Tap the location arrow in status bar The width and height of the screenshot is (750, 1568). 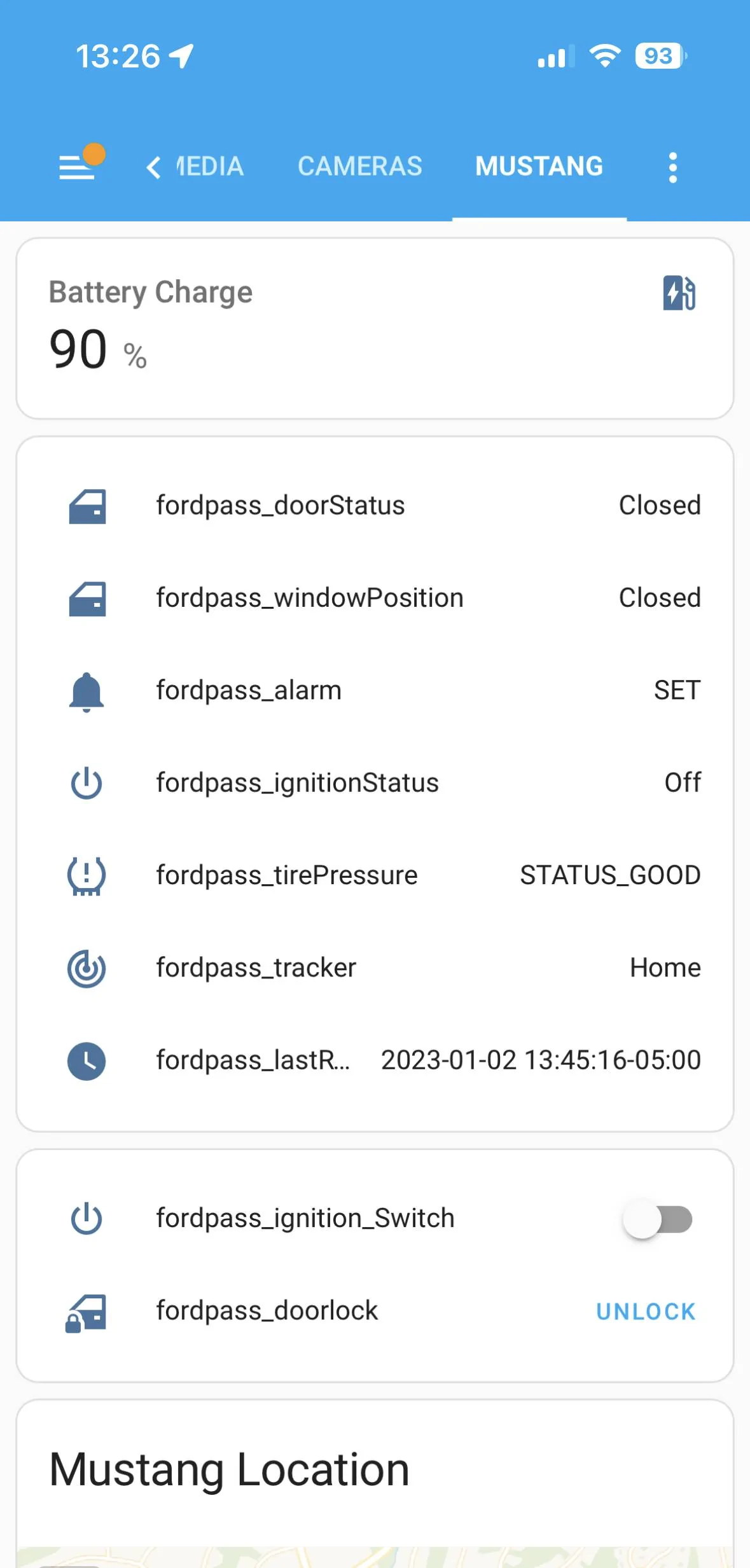click(181, 56)
